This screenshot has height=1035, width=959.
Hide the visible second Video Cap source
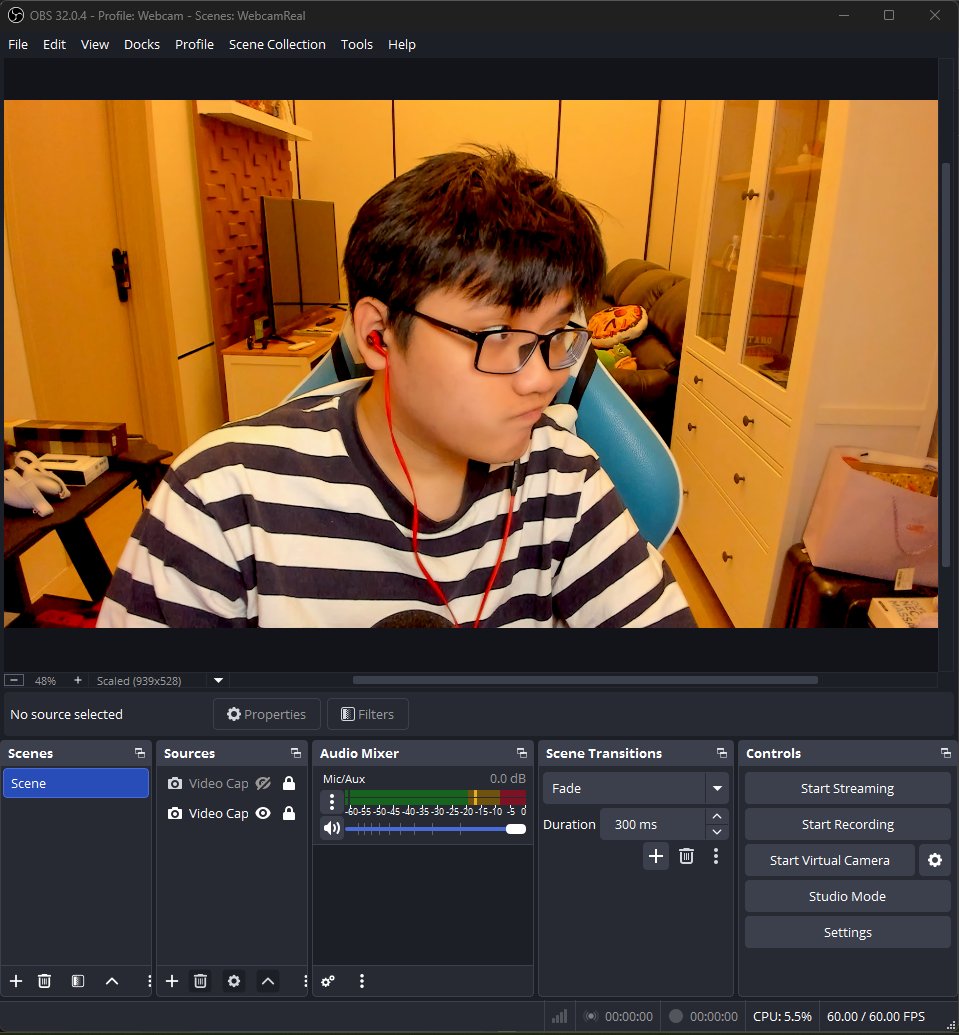coord(263,813)
